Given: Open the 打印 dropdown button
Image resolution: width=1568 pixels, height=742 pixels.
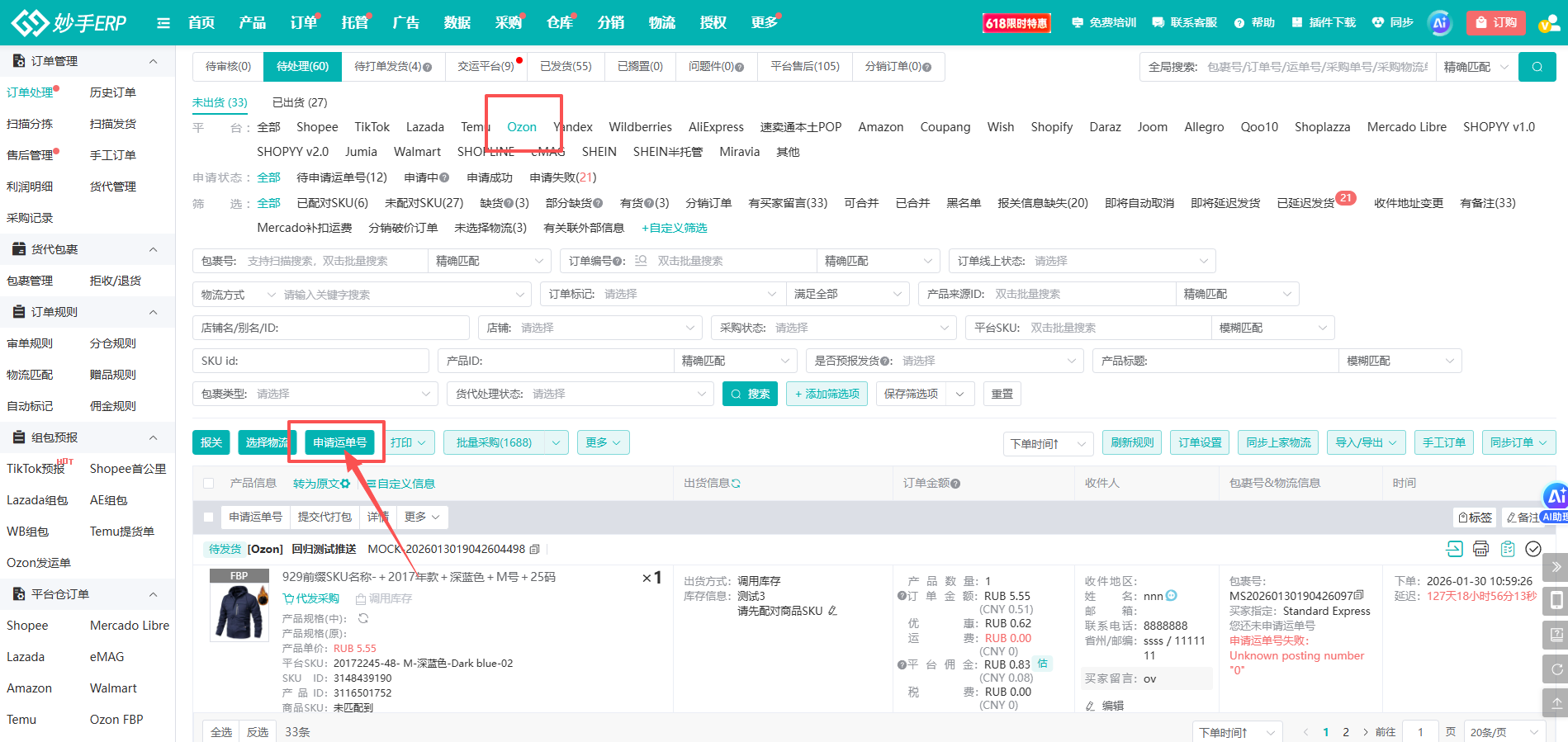Looking at the screenshot, I should 409,442.
